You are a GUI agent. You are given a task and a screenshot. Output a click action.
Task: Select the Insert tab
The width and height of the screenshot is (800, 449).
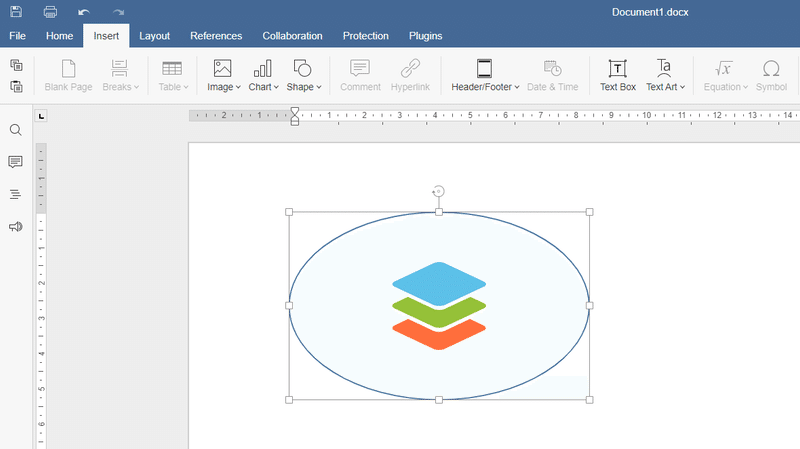point(106,36)
